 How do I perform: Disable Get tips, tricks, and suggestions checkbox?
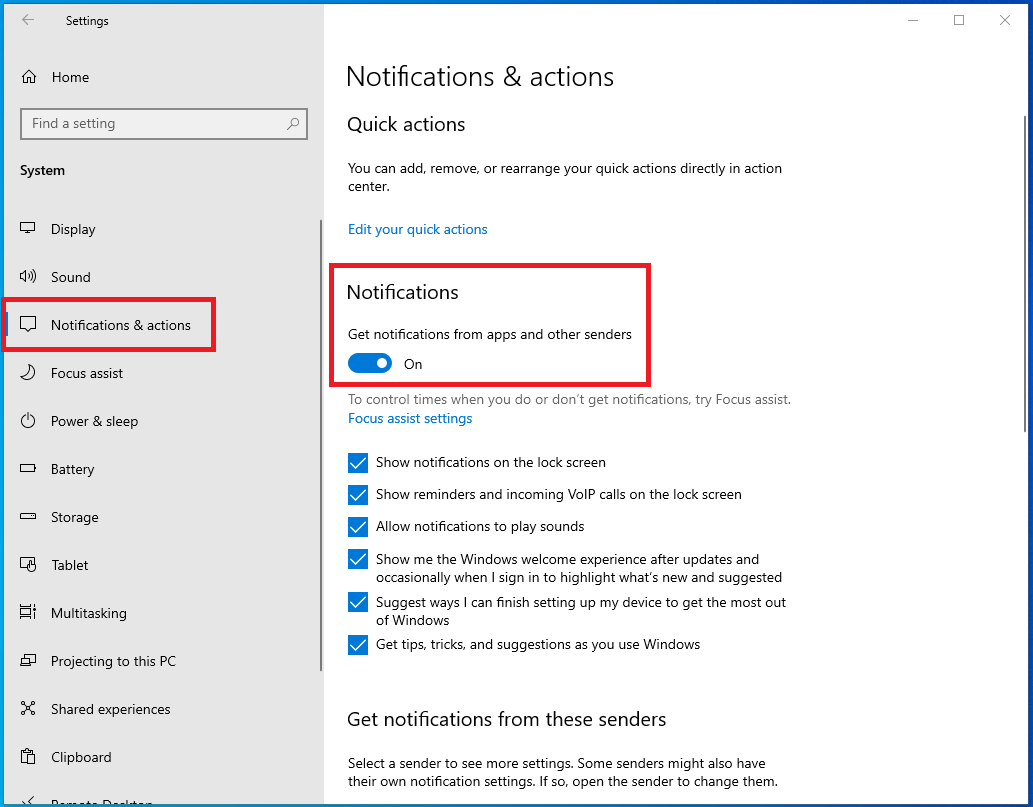[358, 645]
